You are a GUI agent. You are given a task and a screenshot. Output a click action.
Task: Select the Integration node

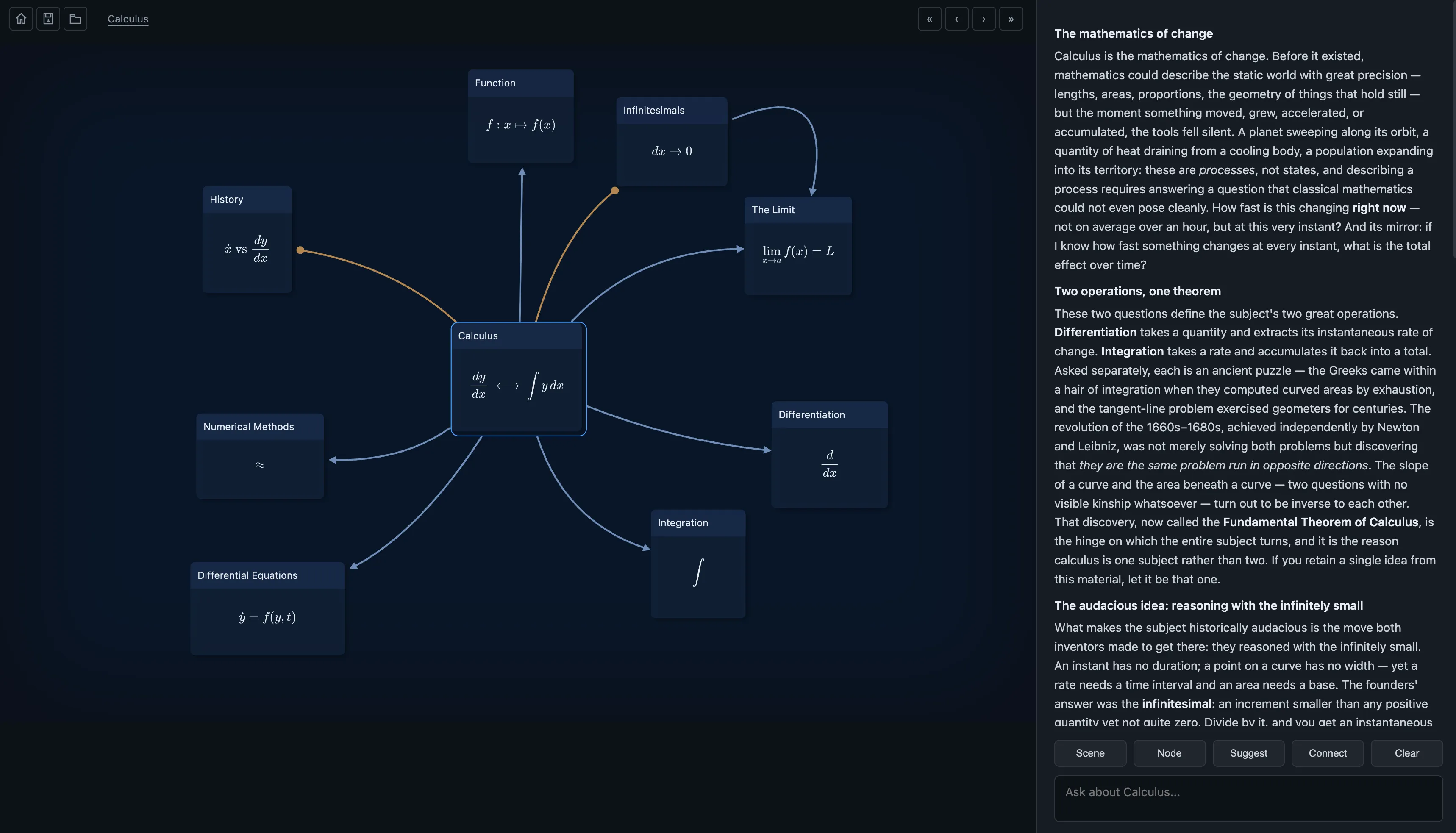[698, 564]
